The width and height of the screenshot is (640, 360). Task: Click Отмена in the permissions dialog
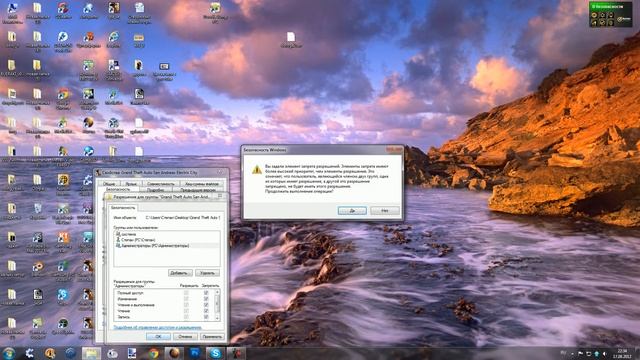click(185, 337)
